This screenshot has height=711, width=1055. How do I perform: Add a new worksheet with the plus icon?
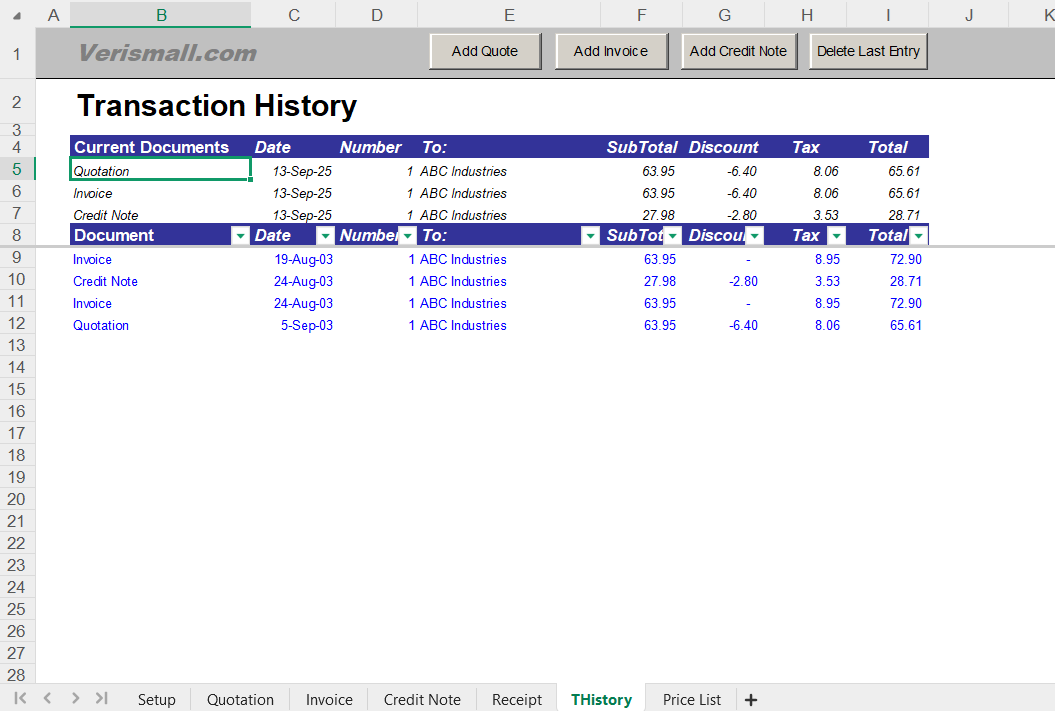coord(751,699)
